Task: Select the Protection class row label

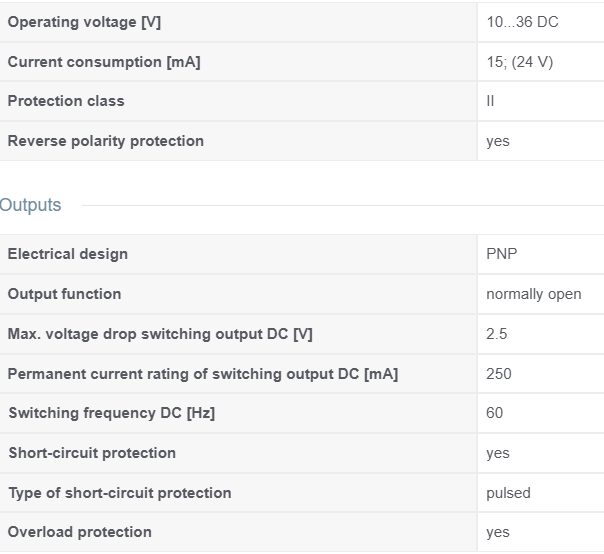Action: [x=66, y=101]
